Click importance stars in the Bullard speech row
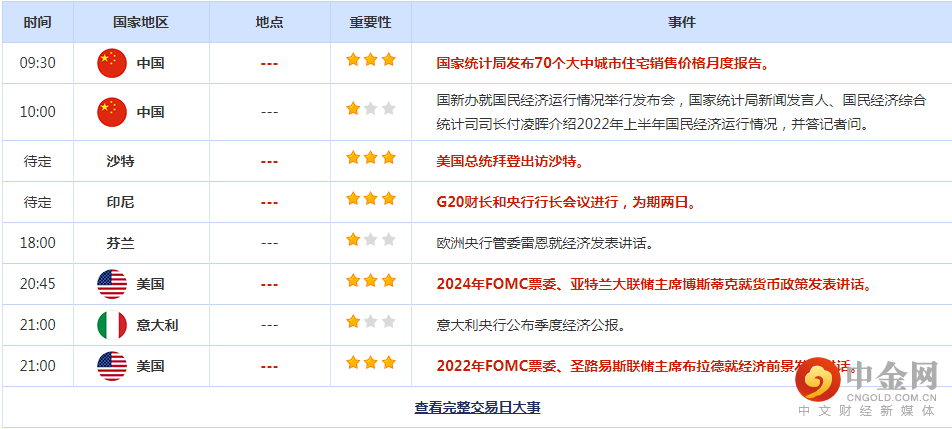Screen dimensions: 952x429 point(370,363)
